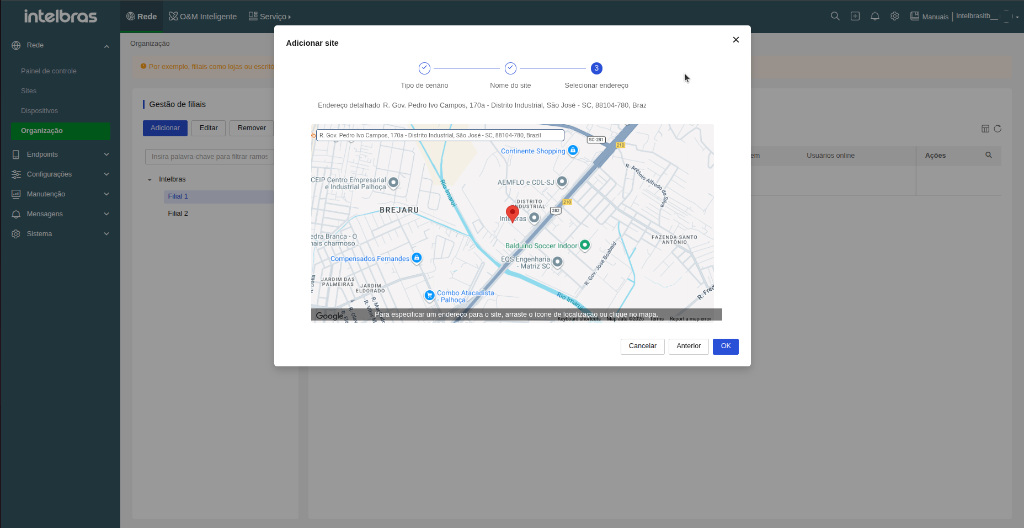Click the map address search field
Viewport: 1024px width, 528px height.
[440, 135]
